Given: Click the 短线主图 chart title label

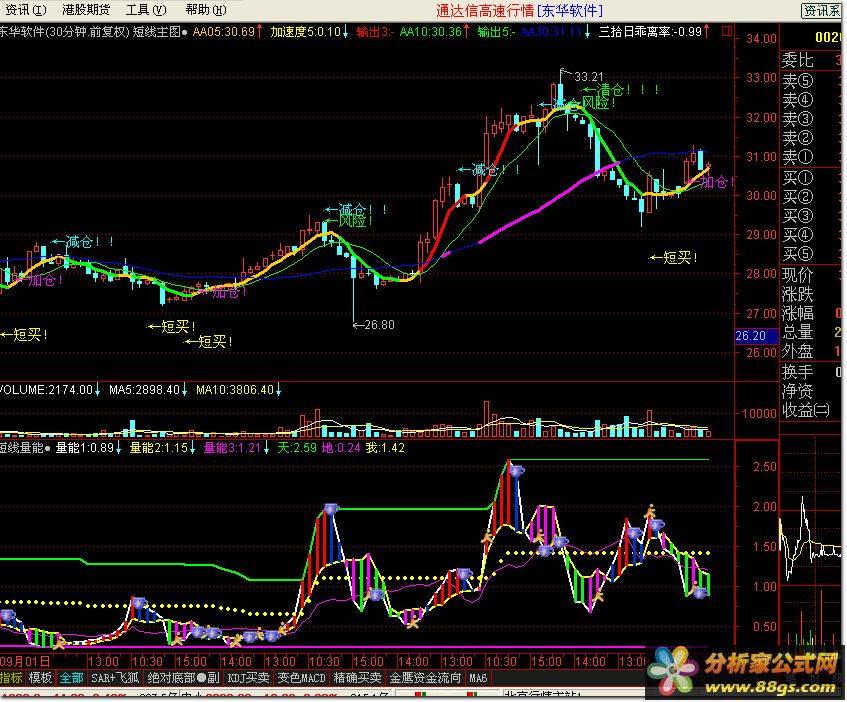Looking at the screenshot, I should point(157,32).
